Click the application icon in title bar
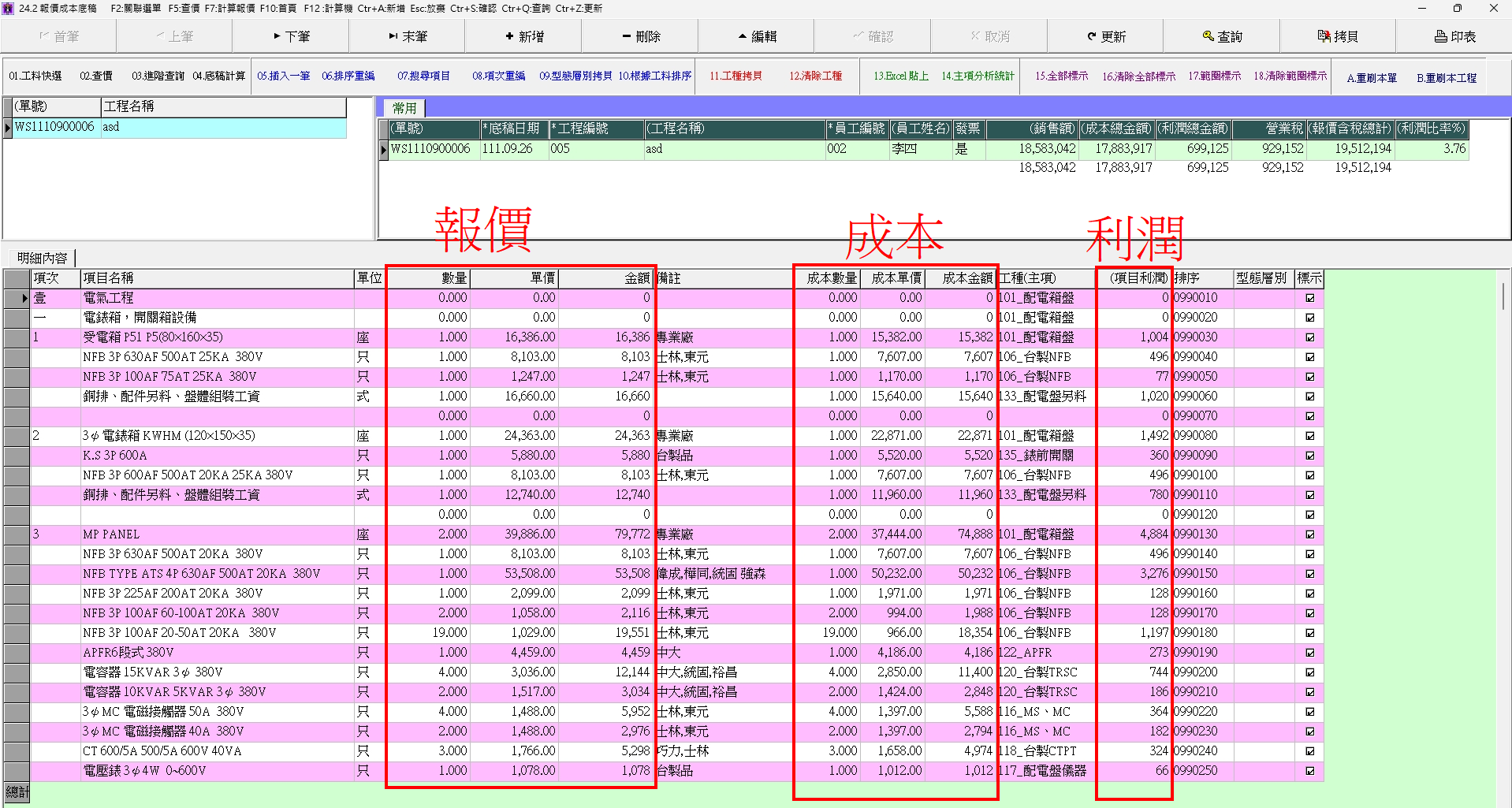The height and width of the screenshot is (808, 1512). tap(9, 8)
